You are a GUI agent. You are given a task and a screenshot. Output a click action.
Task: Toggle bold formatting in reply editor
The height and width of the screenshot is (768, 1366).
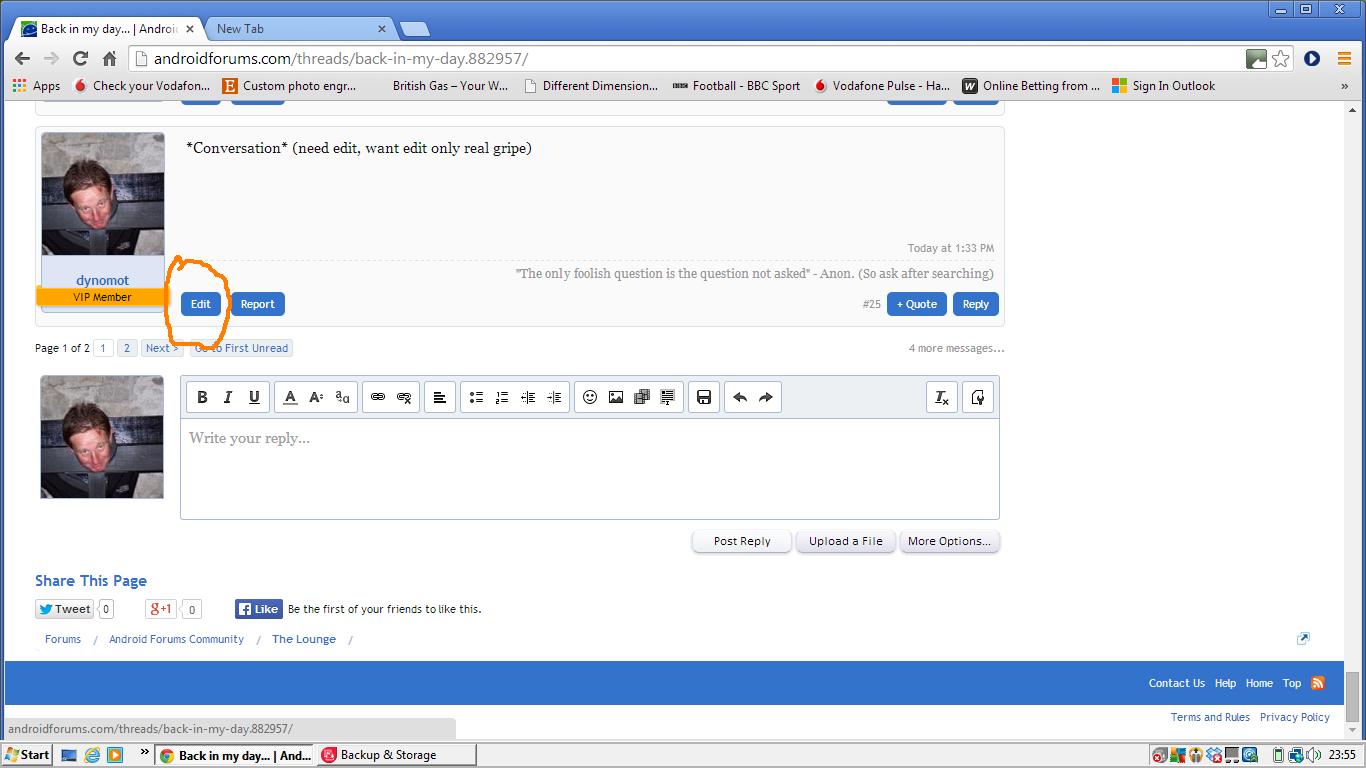[202, 397]
